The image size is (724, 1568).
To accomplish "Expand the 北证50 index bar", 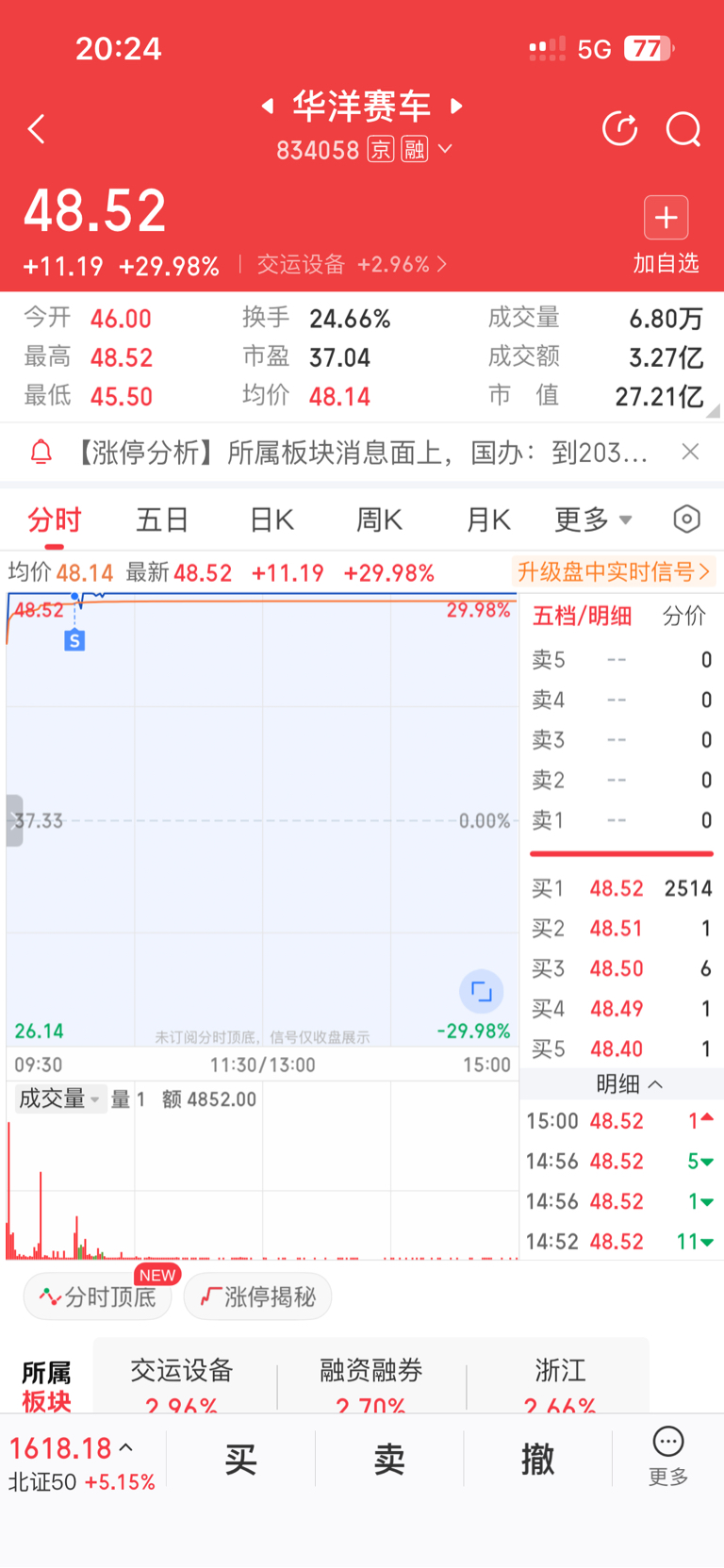I will tap(83, 1463).
